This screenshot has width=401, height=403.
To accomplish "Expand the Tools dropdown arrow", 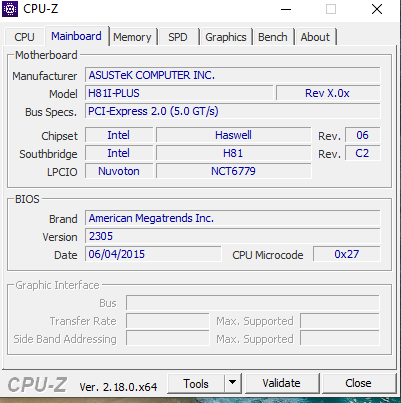I will pyautogui.click(x=233, y=382).
